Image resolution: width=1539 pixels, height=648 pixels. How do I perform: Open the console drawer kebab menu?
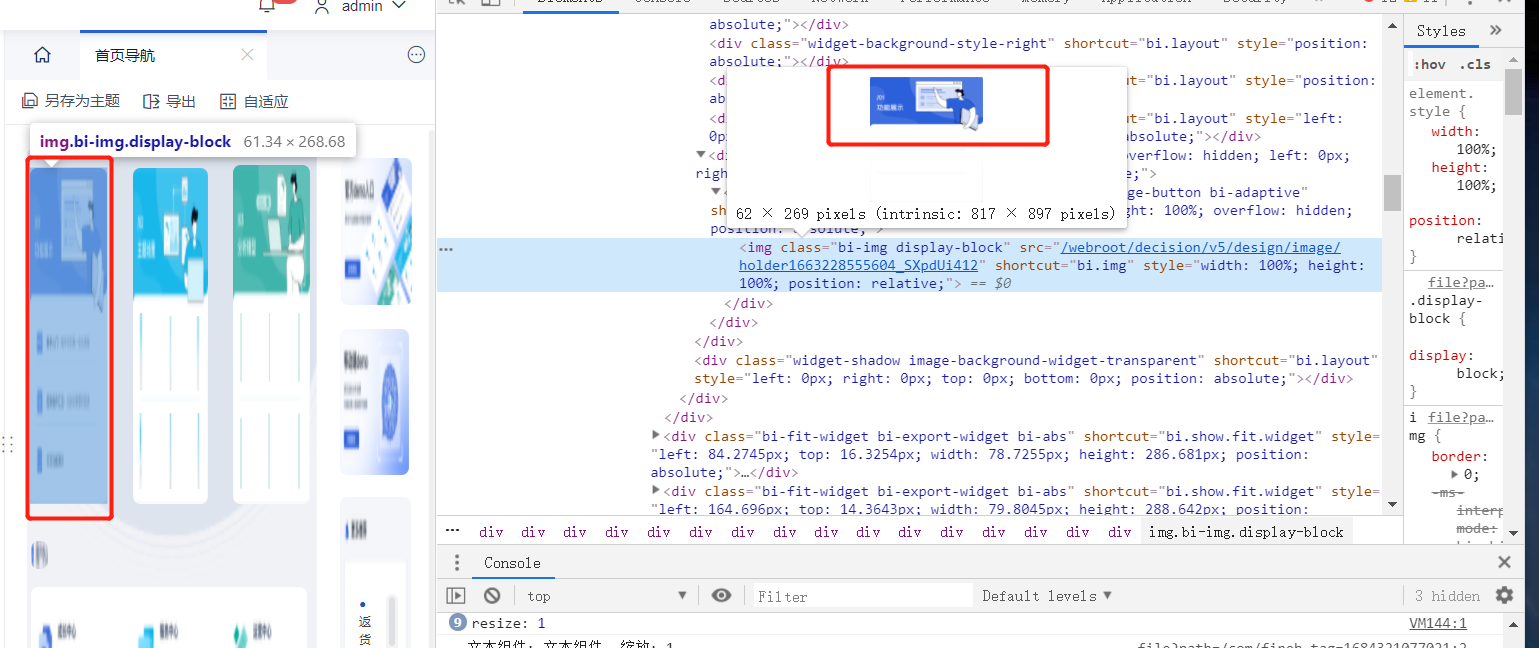click(x=456, y=563)
